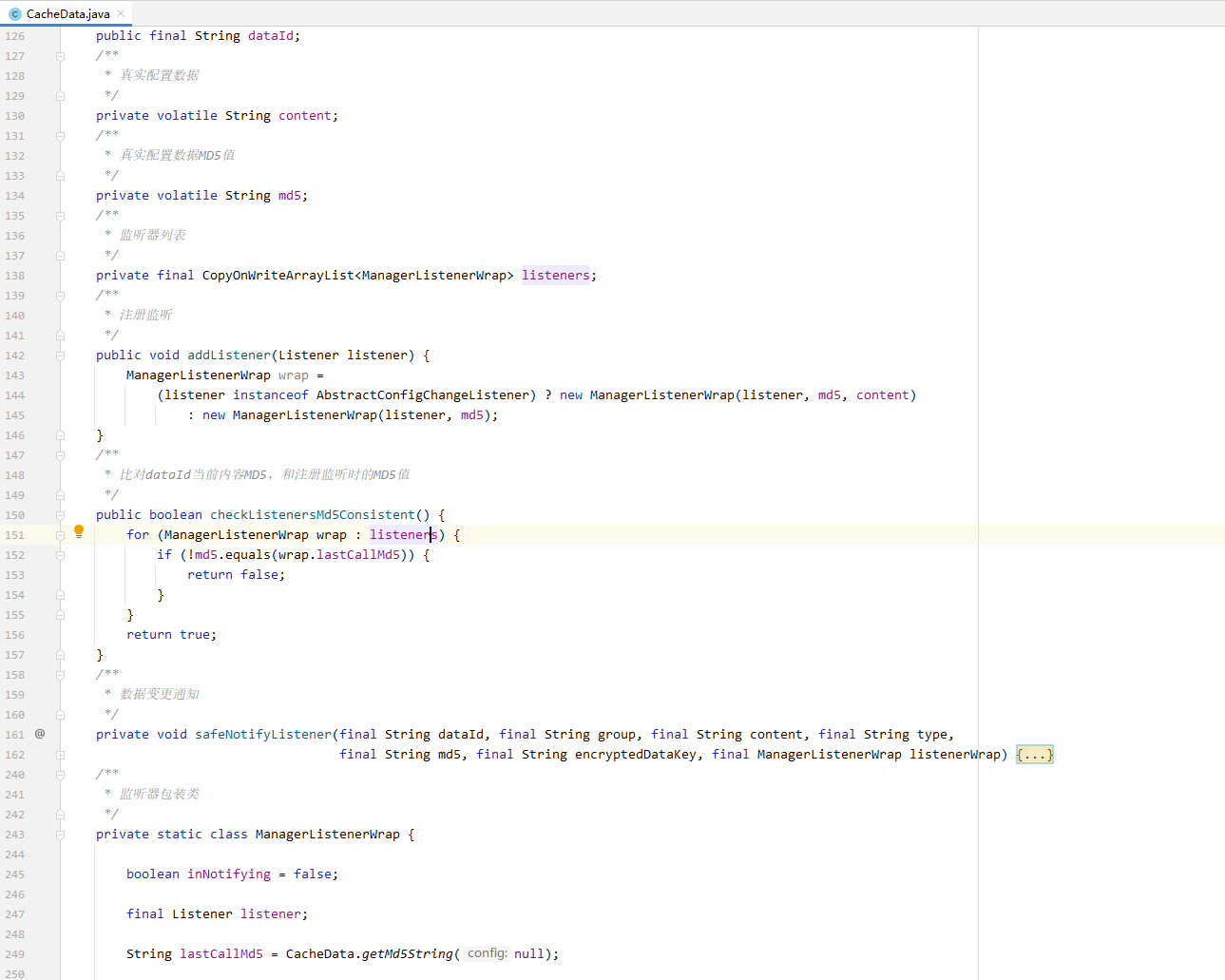Click the inNotifying field name
Screen dimensions: 1225x980
[x=229, y=874]
